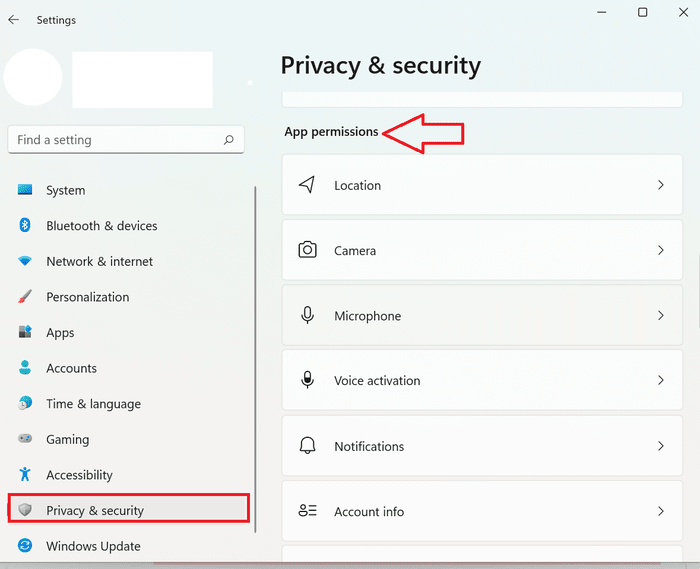Open Gaming settings
This screenshot has height=569, width=700.
point(128,439)
